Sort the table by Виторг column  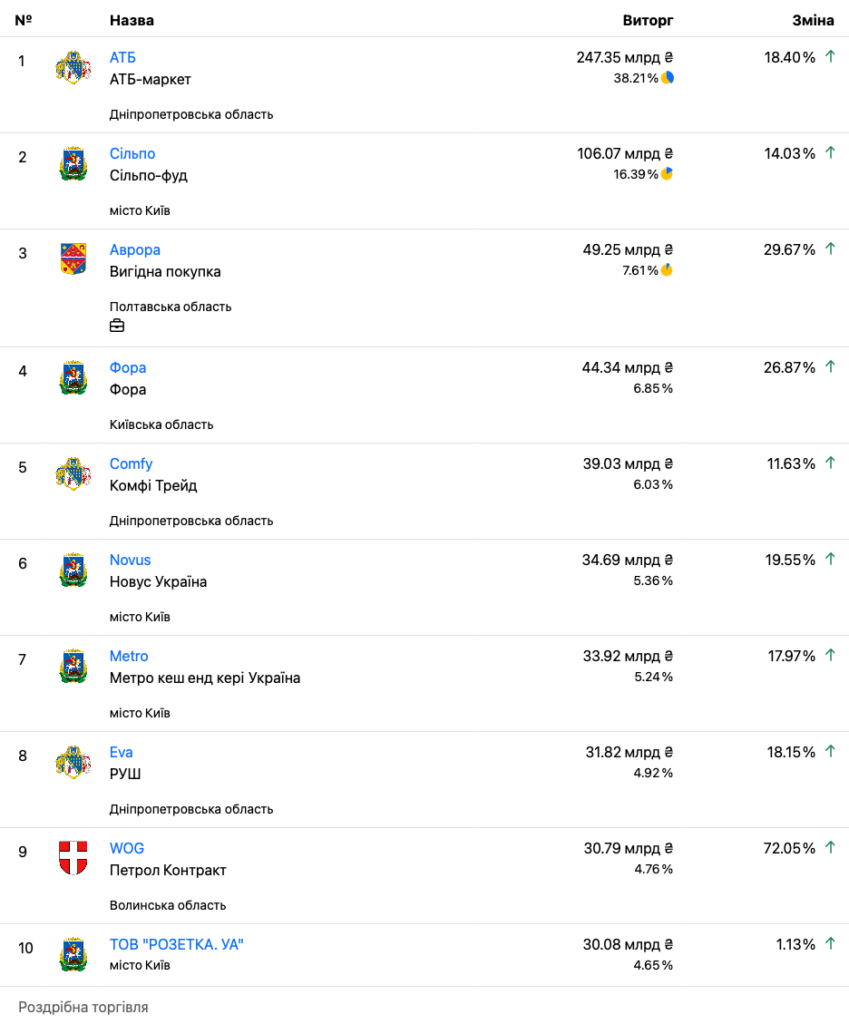(648, 20)
